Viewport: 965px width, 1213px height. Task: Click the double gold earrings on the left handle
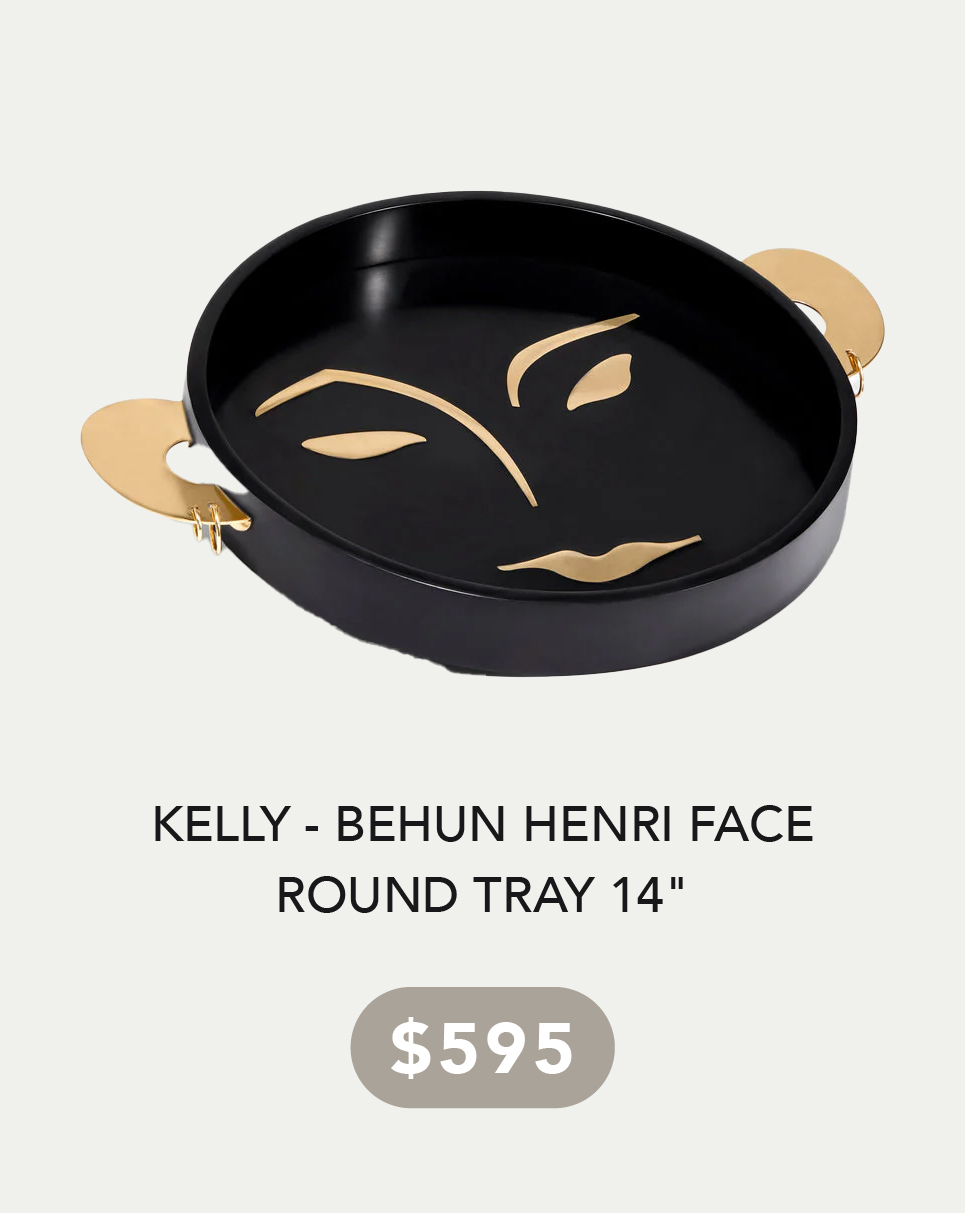207,526
